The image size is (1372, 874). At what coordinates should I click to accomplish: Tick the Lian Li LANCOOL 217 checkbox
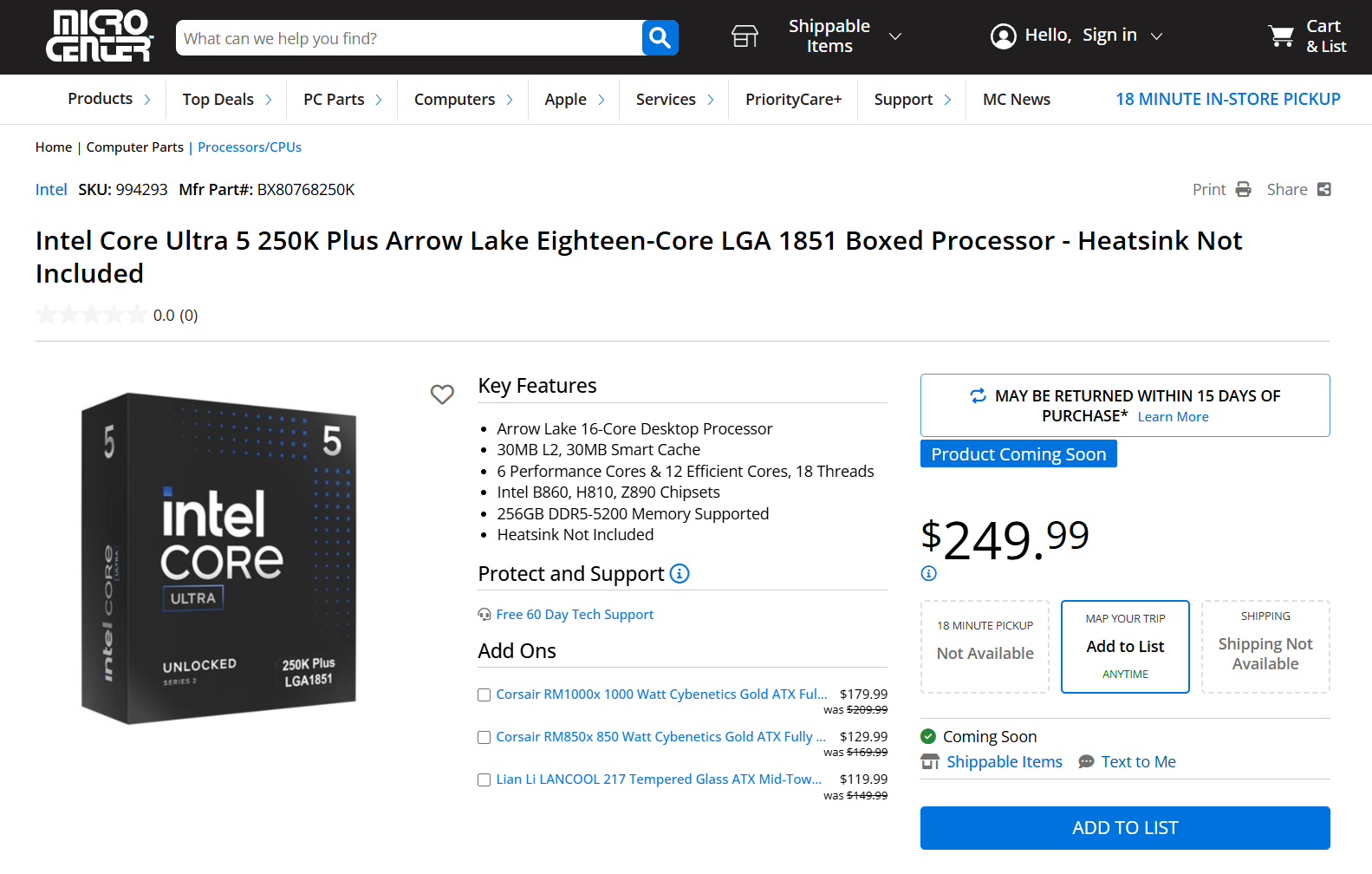[x=484, y=779]
